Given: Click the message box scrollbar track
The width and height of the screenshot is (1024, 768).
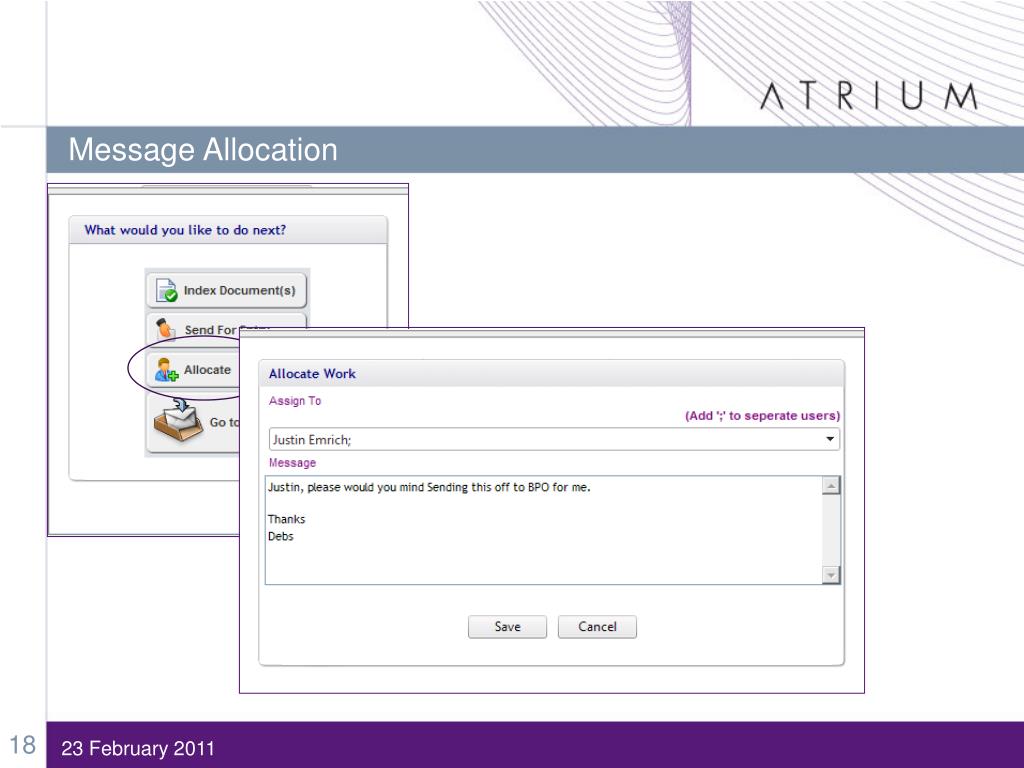Looking at the screenshot, I should tap(830, 530).
